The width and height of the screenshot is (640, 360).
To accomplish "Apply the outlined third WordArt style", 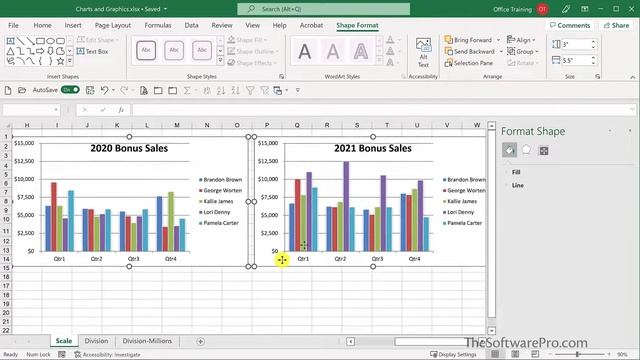I will 361,52.
